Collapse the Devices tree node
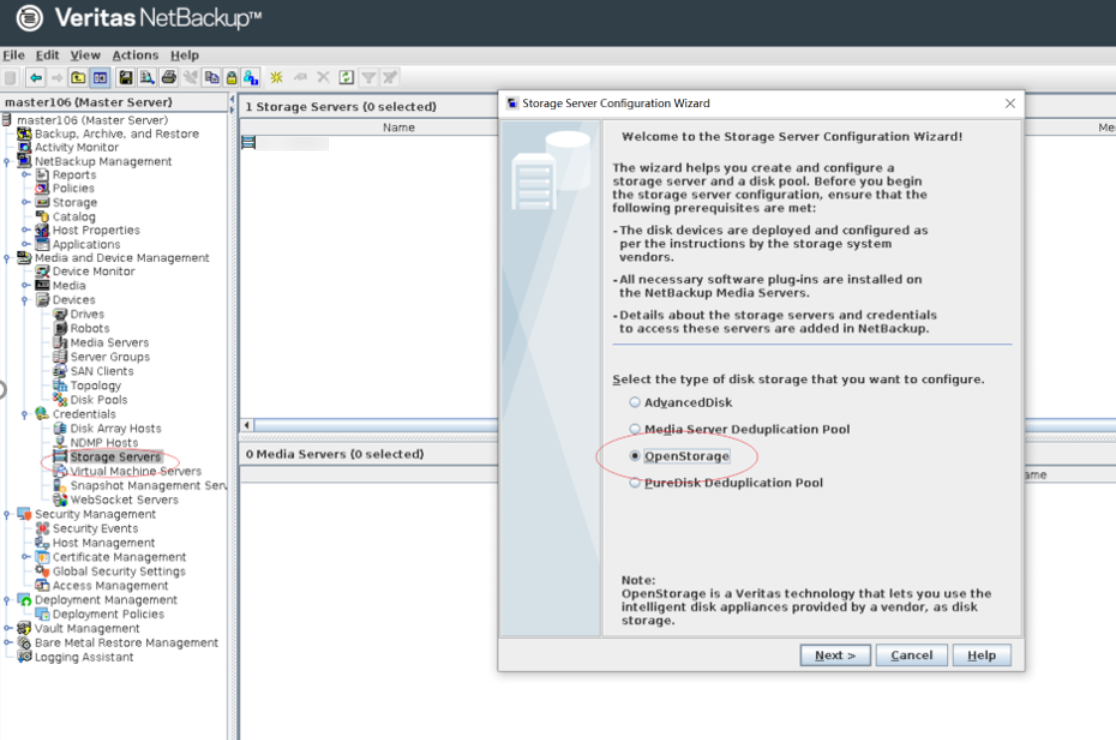This screenshot has height=740, width=1116. click(25, 300)
